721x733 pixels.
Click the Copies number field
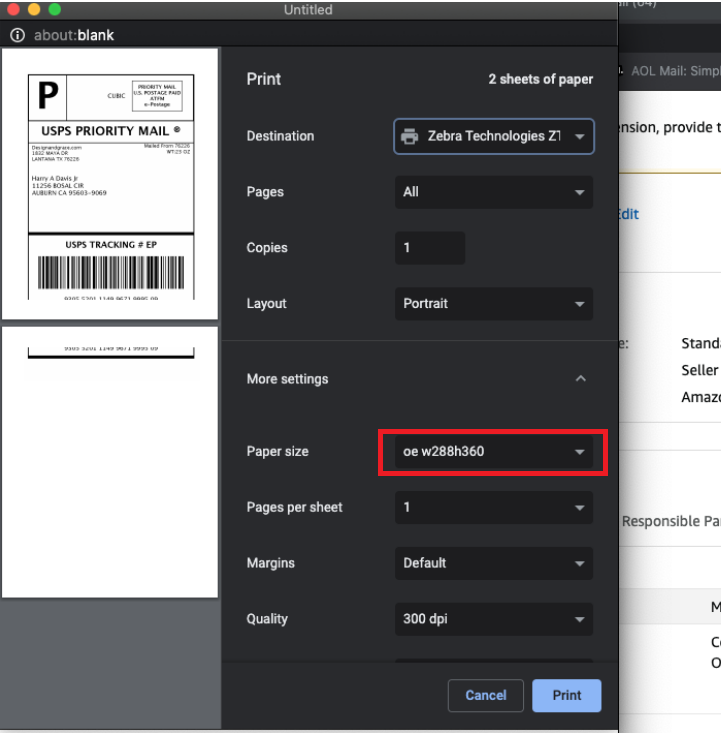pyautogui.click(x=430, y=248)
